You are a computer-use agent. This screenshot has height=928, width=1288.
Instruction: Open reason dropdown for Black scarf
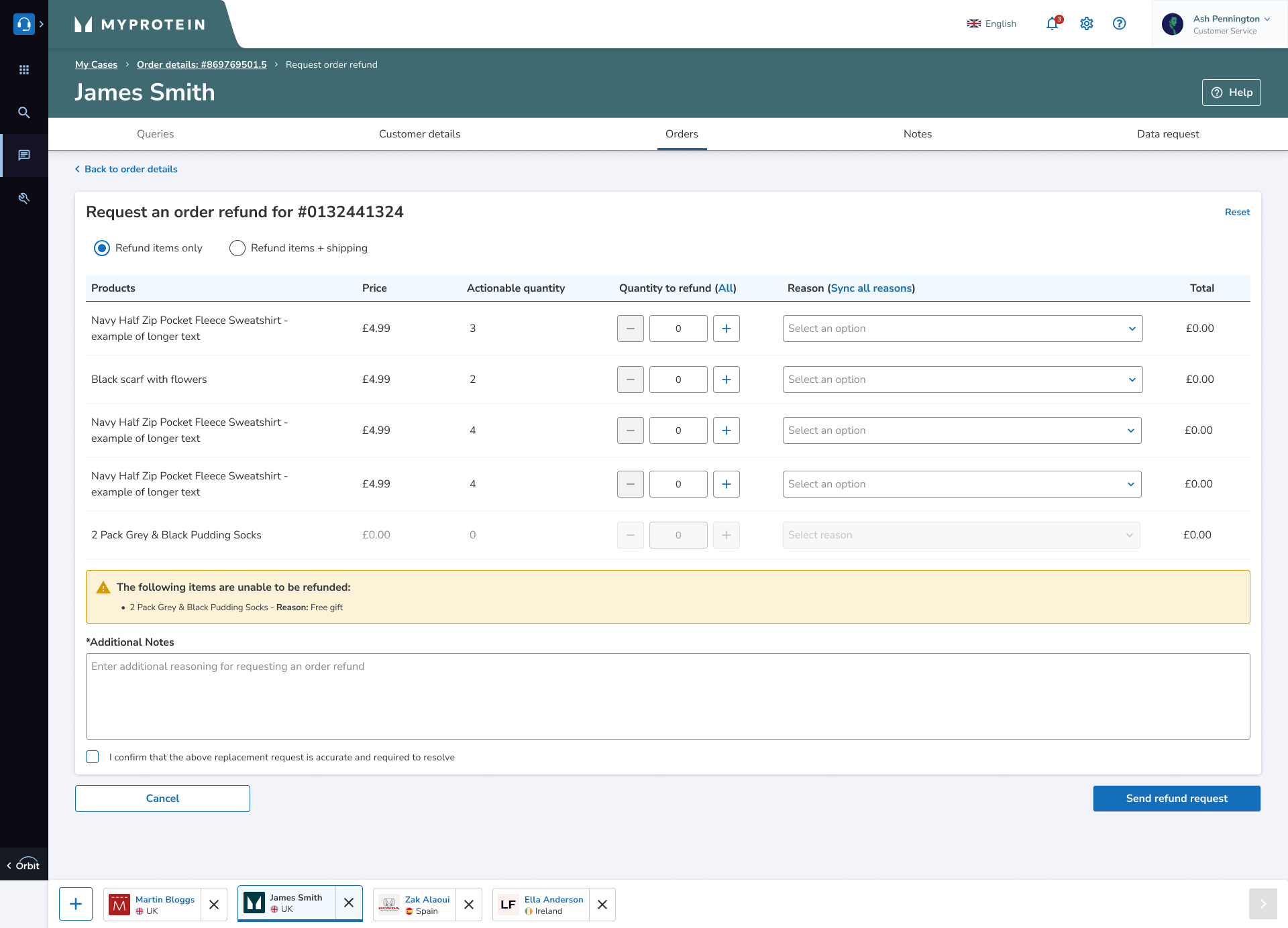(962, 380)
